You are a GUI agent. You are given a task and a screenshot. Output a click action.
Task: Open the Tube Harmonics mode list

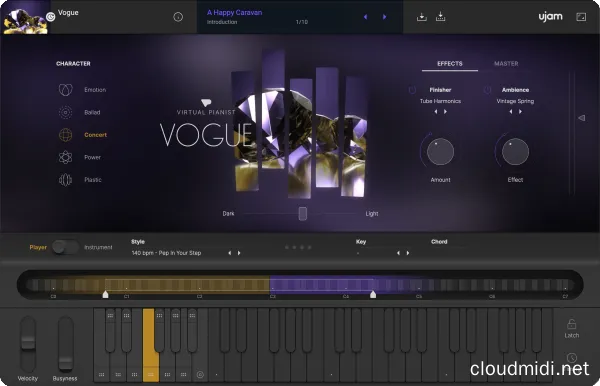coord(440,101)
